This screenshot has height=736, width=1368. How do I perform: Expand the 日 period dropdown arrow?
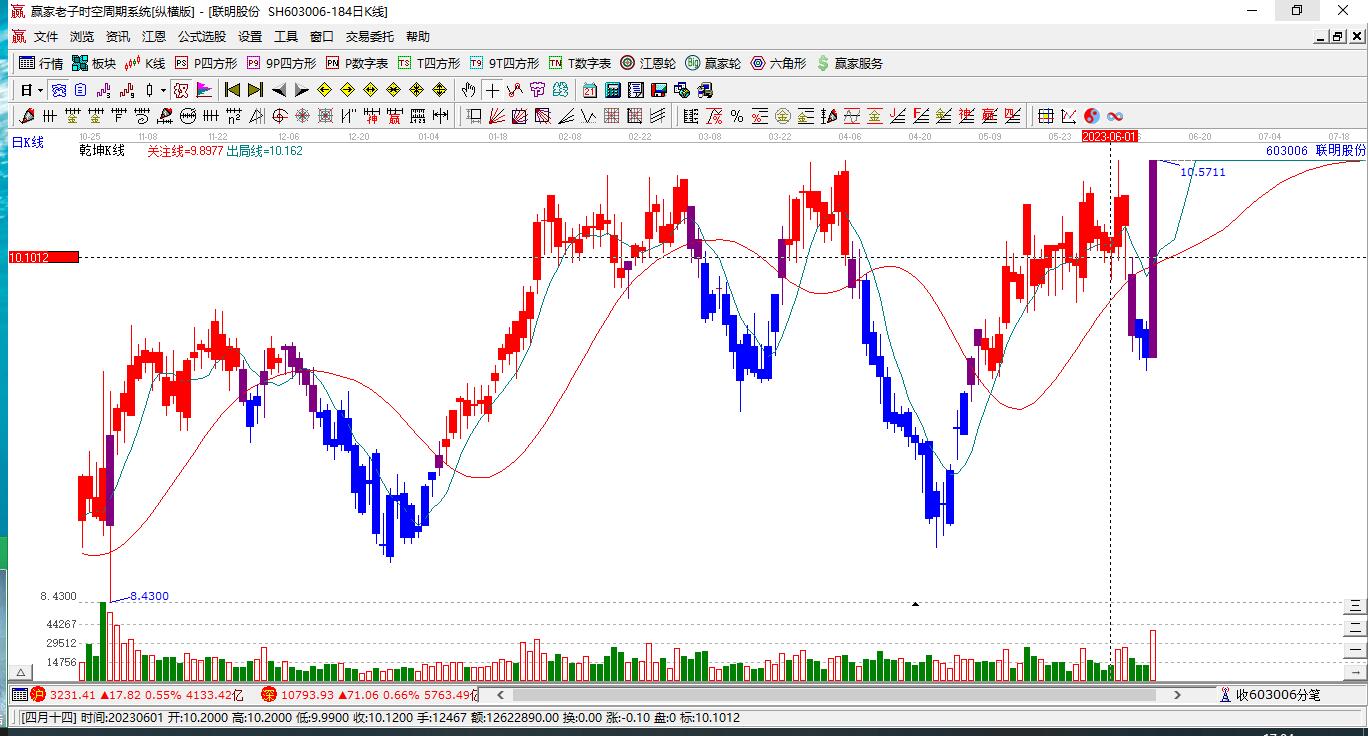pos(40,90)
